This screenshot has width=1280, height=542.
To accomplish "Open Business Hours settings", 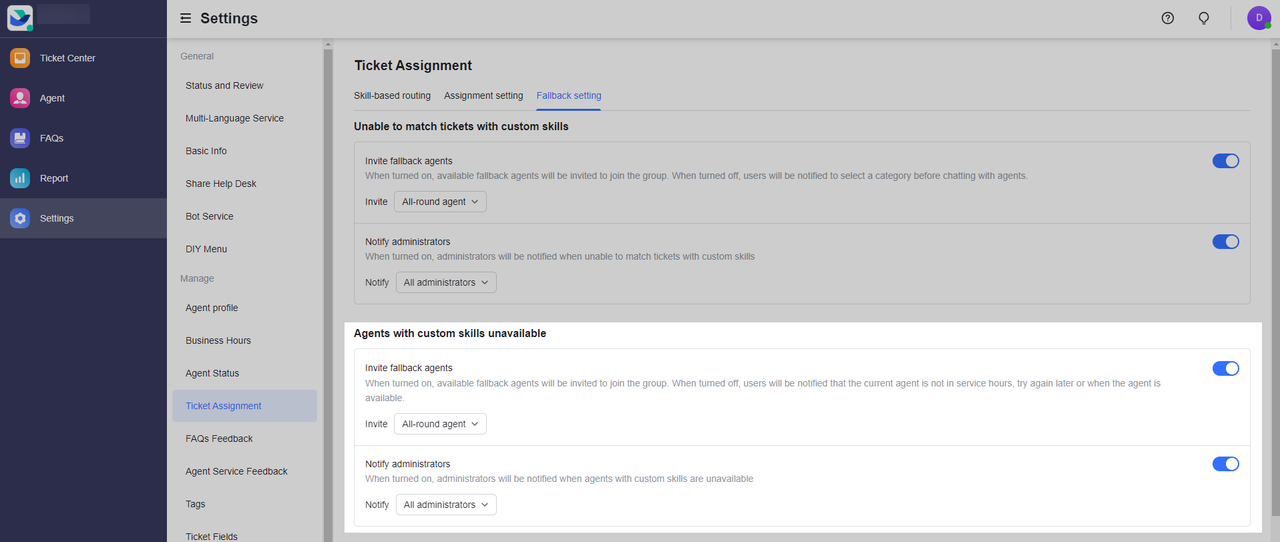I will click(245, 340).
